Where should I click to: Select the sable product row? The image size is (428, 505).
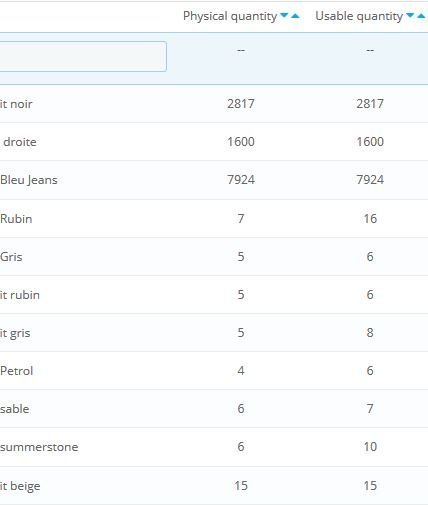(214, 409)
